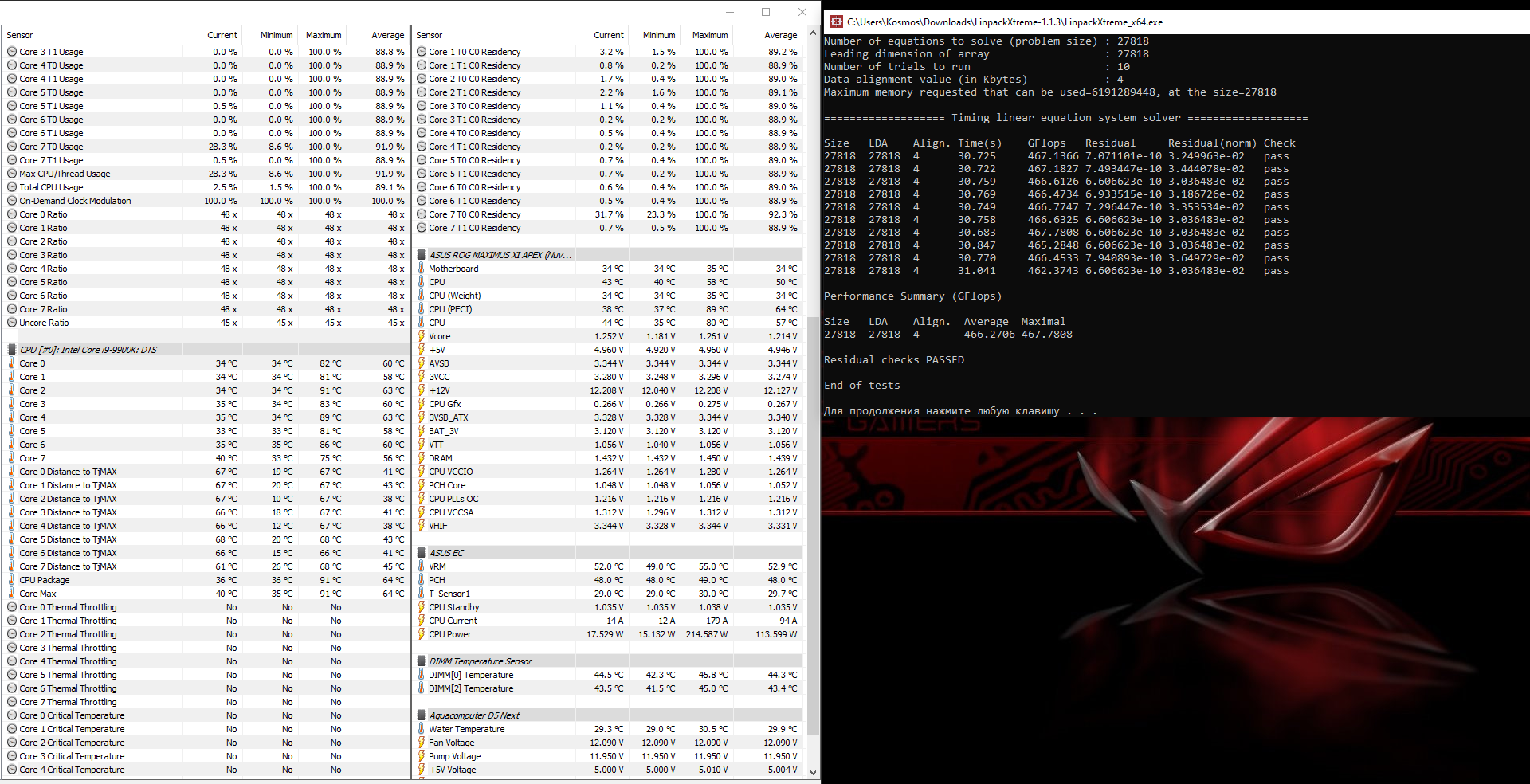Select the Fan Voltage lightning icon
The width and height of the screenshot is (1530, 784).
[x=422, y=743]
